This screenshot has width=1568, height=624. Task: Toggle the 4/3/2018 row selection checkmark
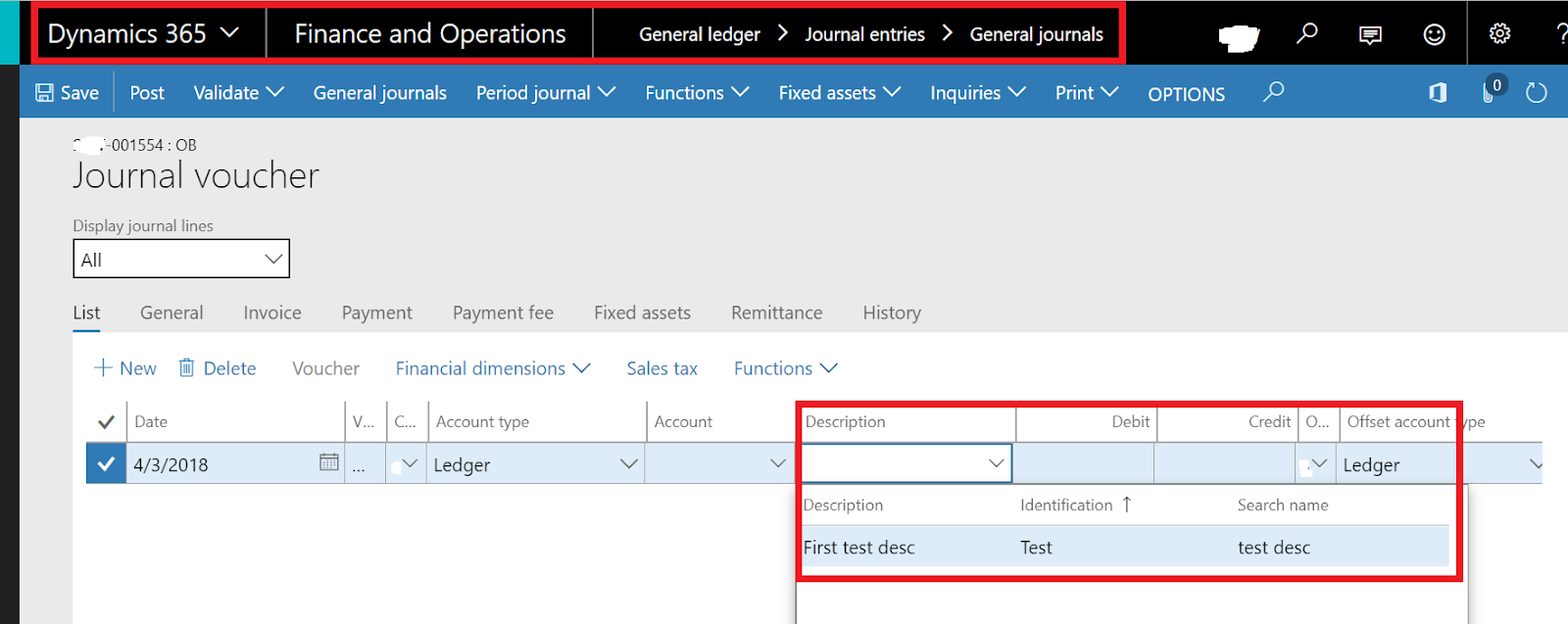tap(106, 463)
